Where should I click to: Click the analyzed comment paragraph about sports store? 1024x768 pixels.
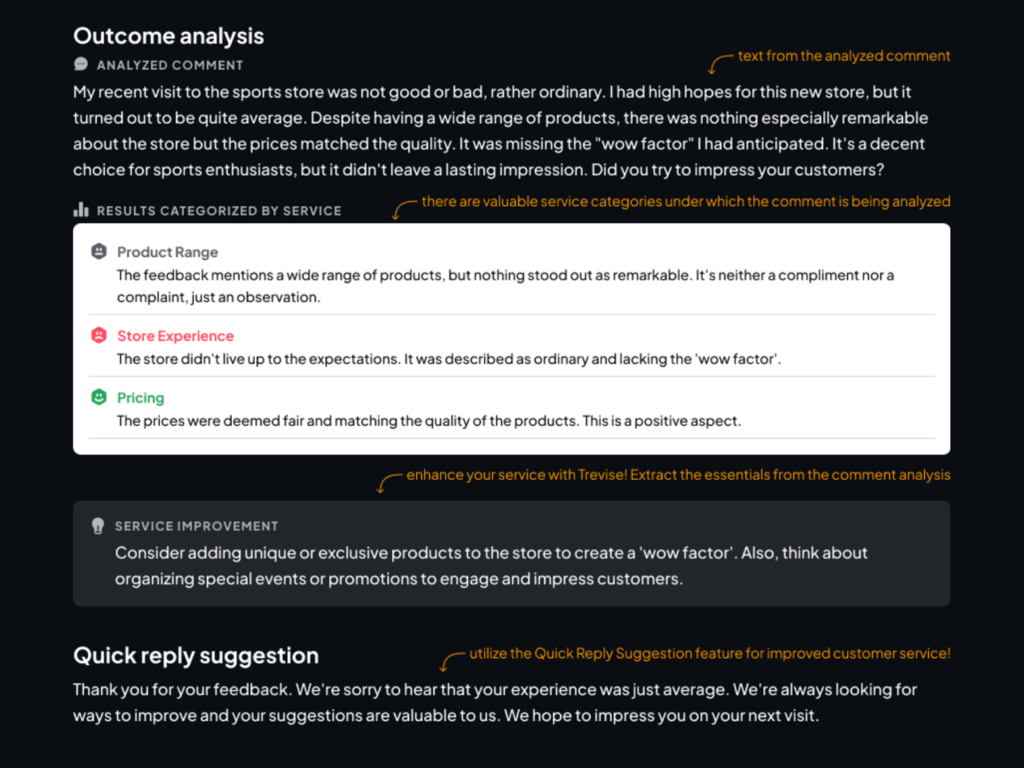tap(500, 131)
